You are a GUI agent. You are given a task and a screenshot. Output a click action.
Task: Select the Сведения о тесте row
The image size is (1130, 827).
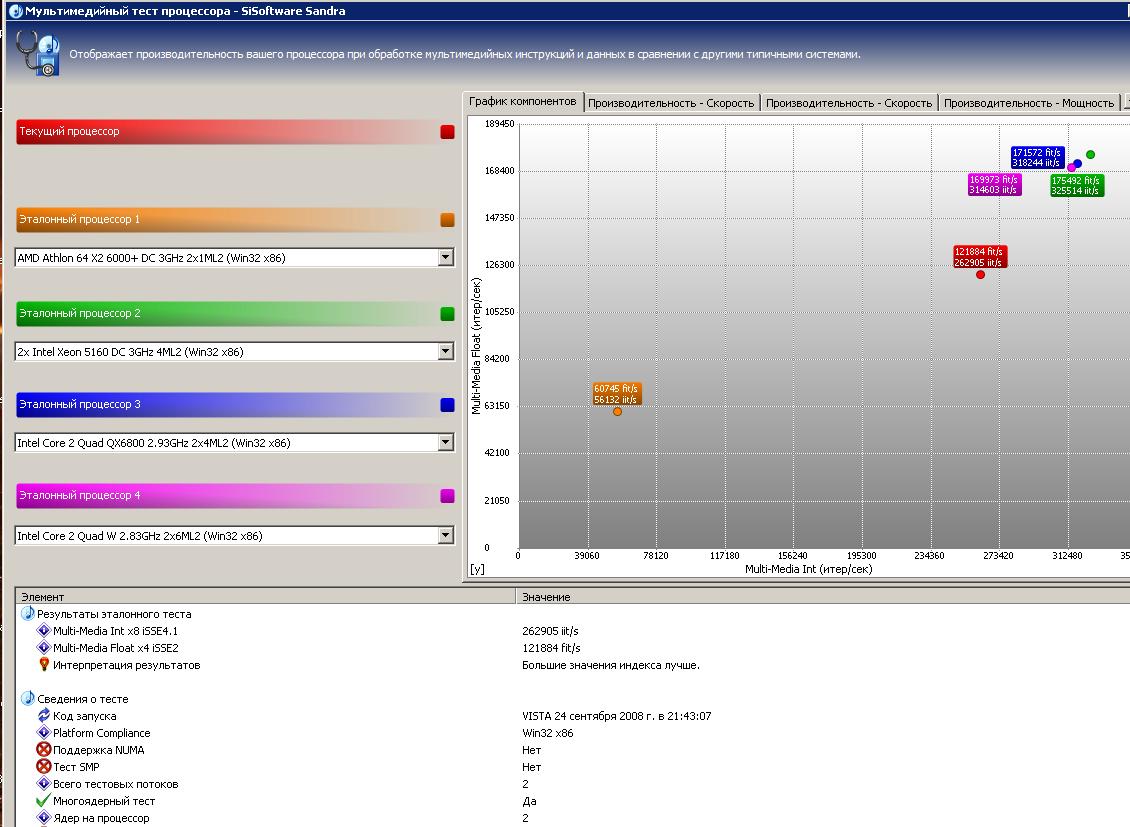(83, 699)
